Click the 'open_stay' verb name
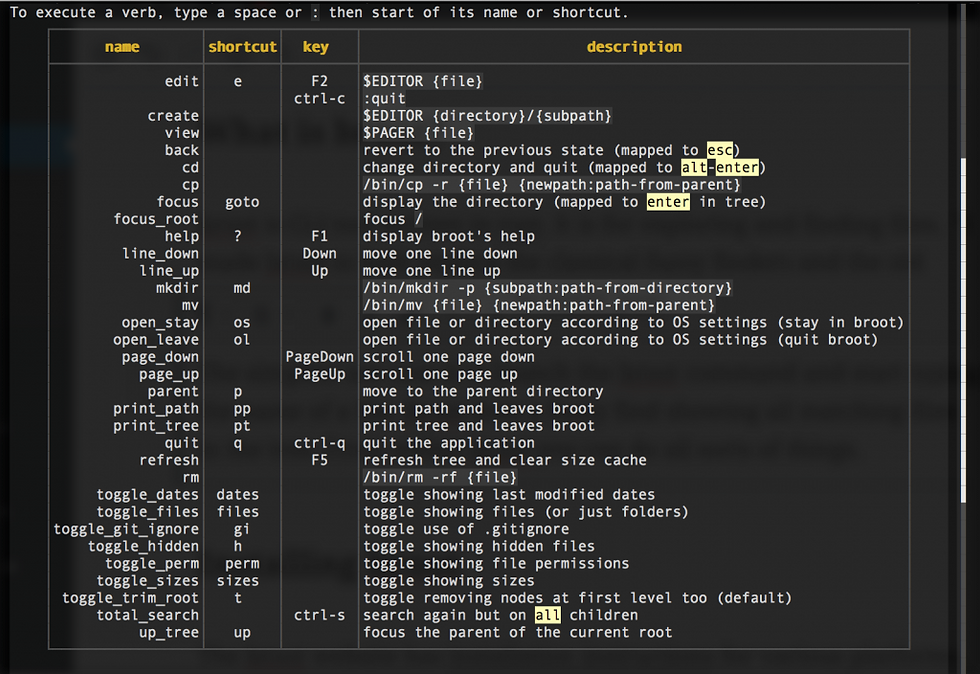This screenshot has width=980, height=674. pos(161,323)
